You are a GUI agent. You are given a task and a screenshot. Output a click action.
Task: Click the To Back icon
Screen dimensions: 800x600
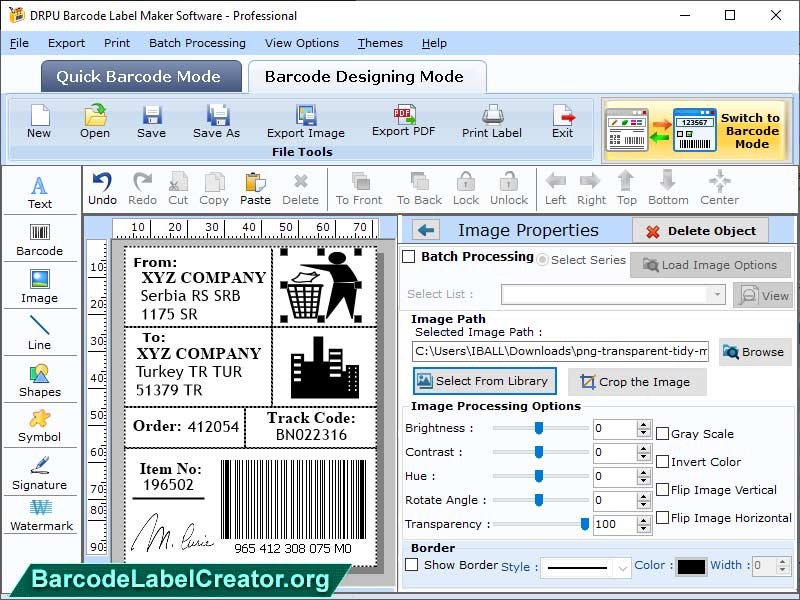(419, 189)
